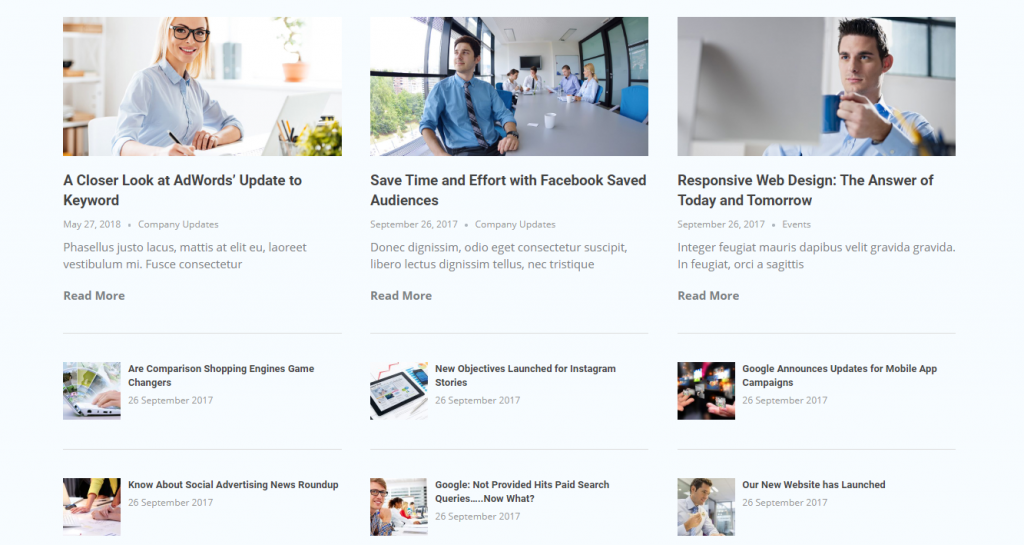Open the man holding blue mug image

(816, 86)
